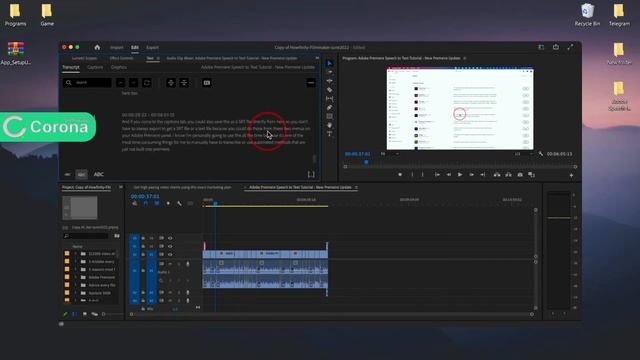640x360 pixels.
Task: Toggle nest sequence insert mode
Action: (135, 203)
